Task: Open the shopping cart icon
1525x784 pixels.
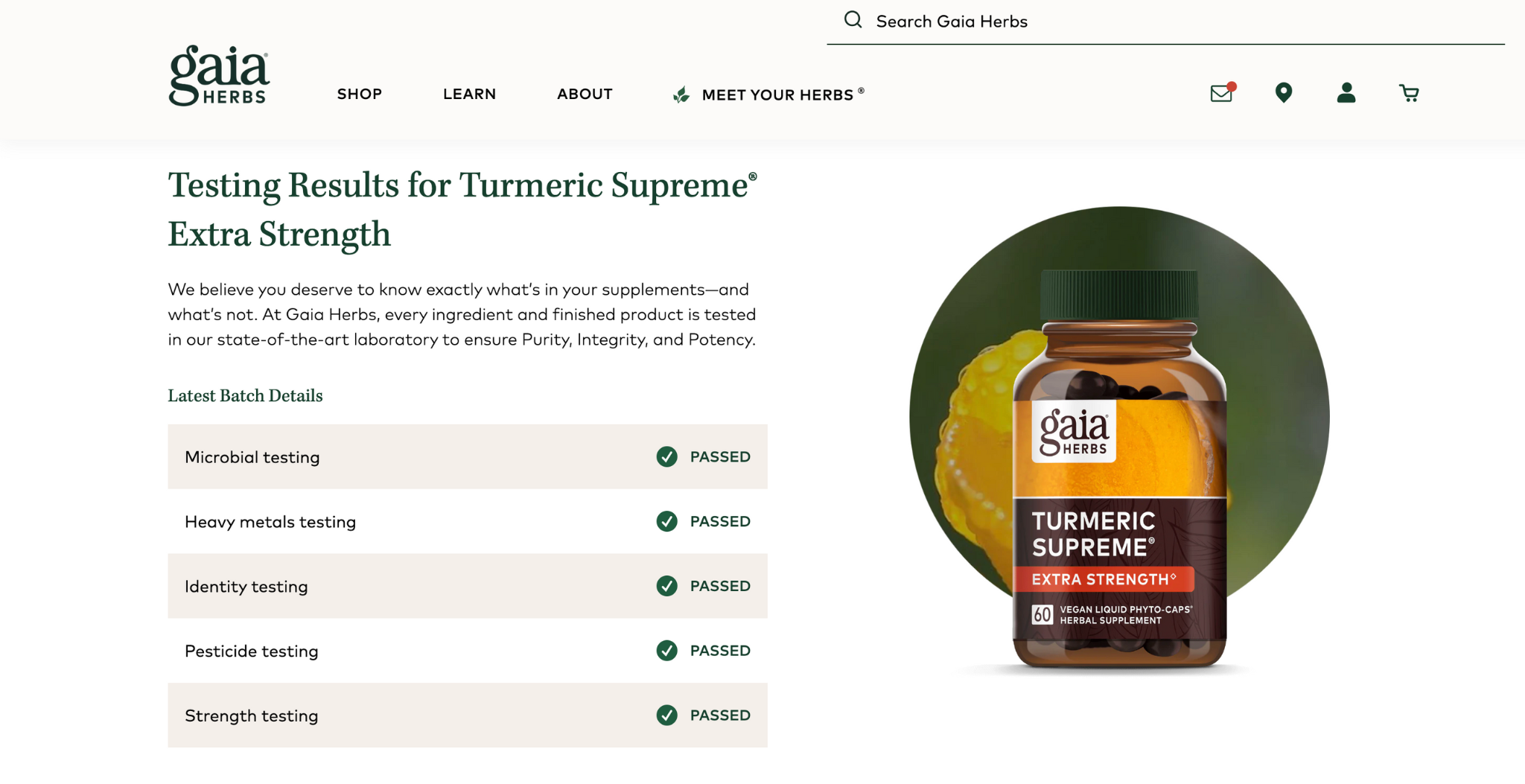Action: [1409, 93]
